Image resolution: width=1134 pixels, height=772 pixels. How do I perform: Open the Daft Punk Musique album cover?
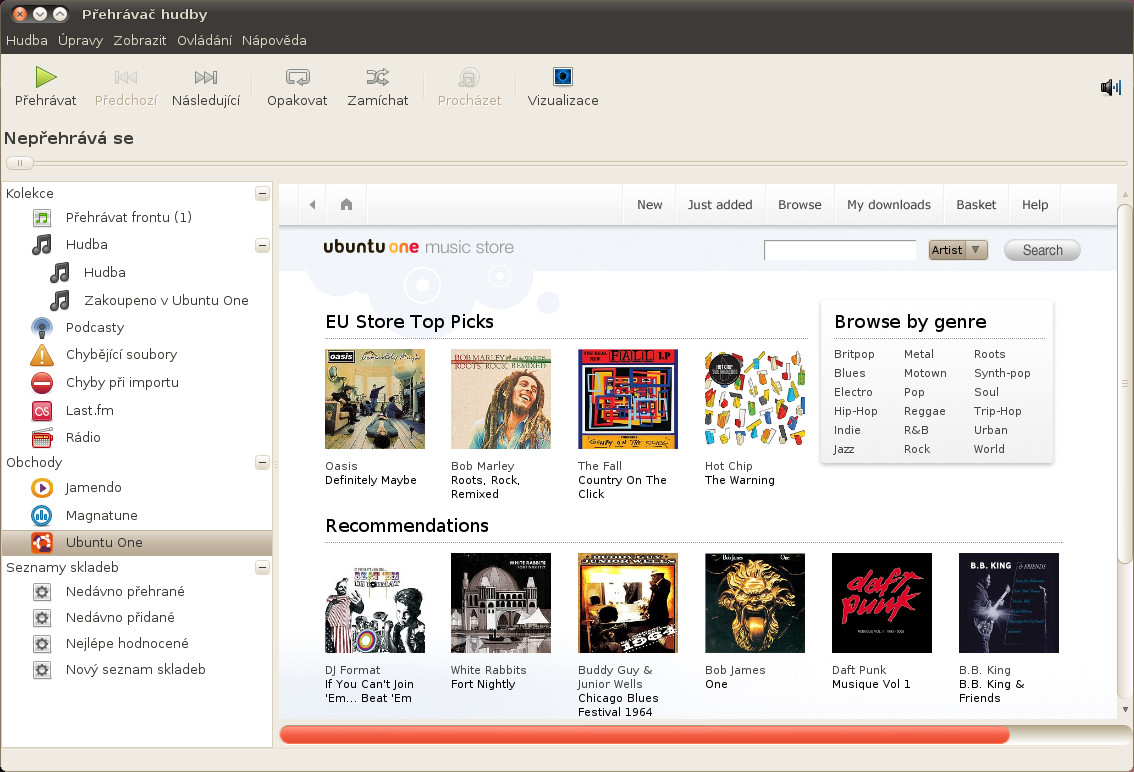[x=882, y=603]
